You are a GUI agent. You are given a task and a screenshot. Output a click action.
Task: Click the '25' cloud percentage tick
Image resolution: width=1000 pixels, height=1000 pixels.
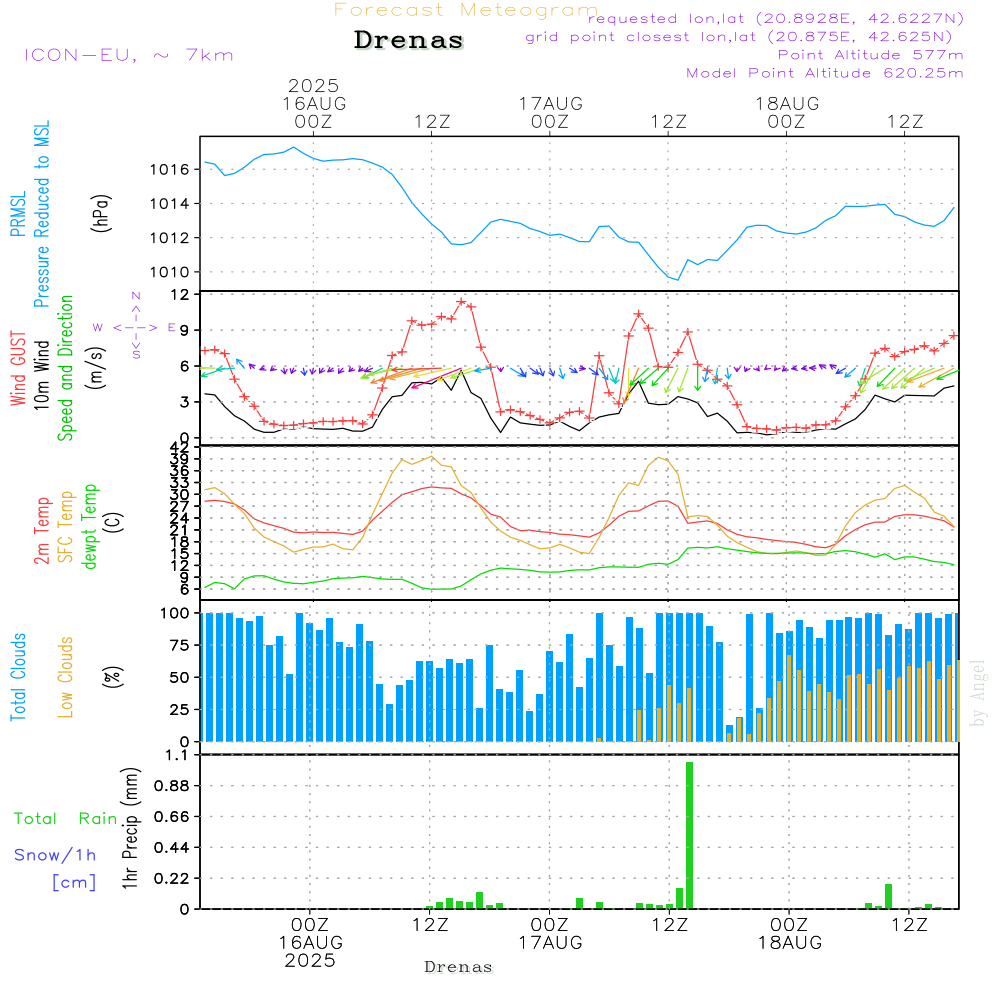[x=180, y=710]
